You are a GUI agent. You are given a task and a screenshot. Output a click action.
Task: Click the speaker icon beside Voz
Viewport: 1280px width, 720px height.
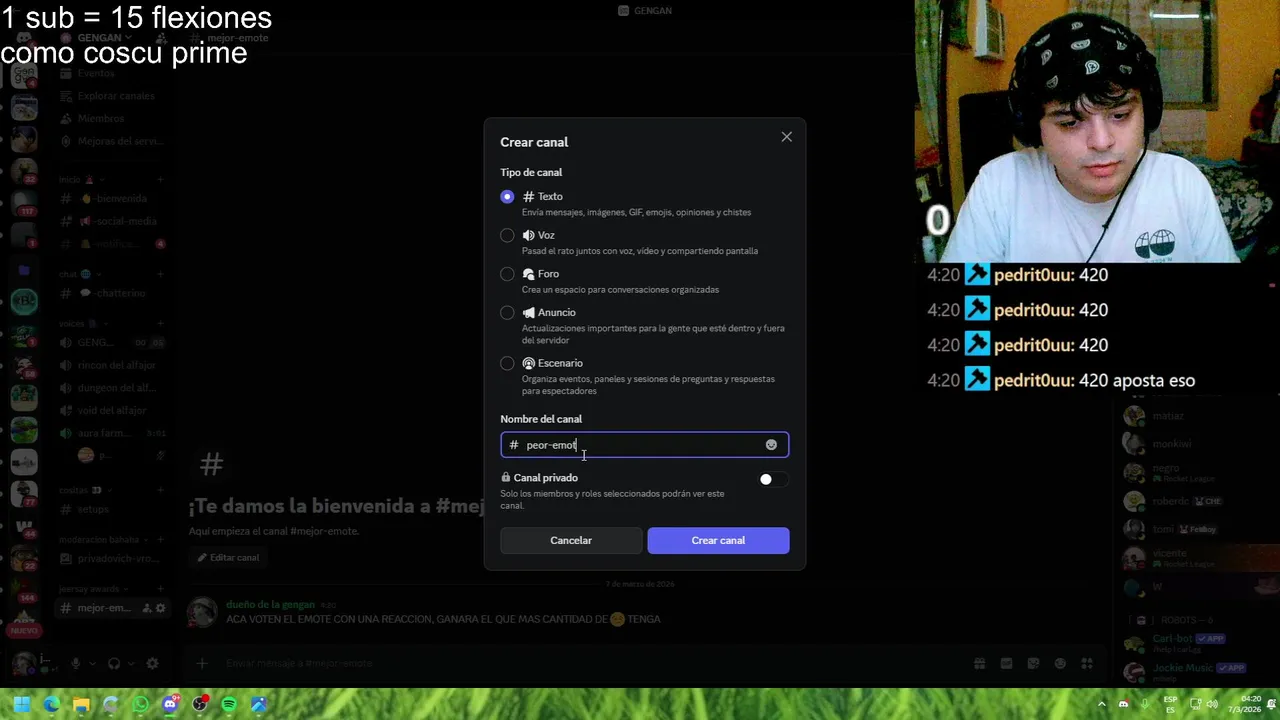click(528, 236)
